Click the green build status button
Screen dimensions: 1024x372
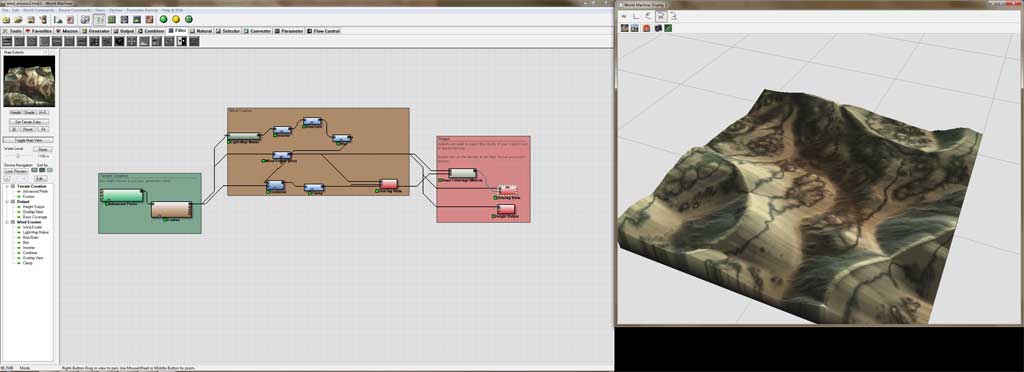(164, 20)
